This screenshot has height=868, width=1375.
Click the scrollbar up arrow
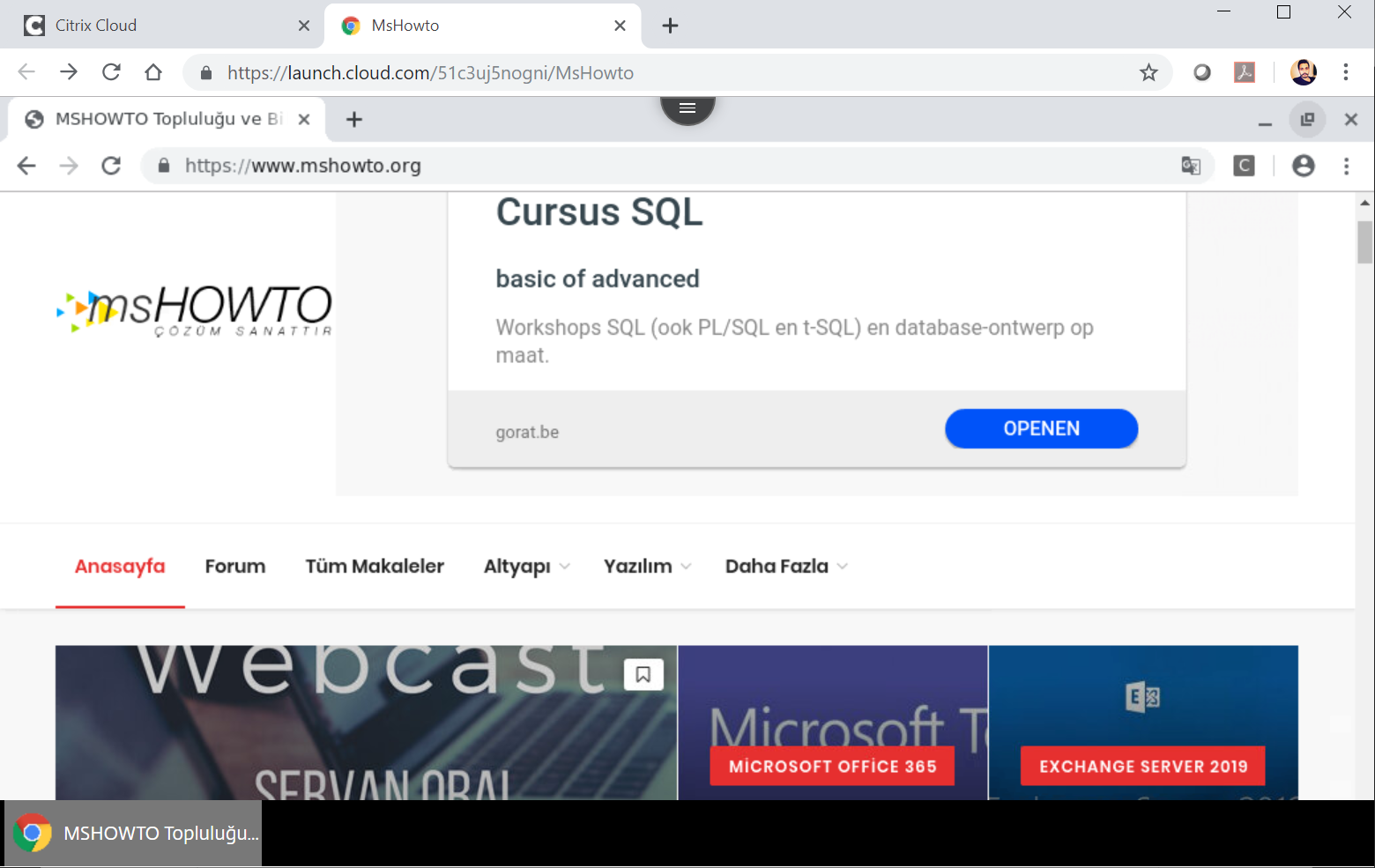1365,203
